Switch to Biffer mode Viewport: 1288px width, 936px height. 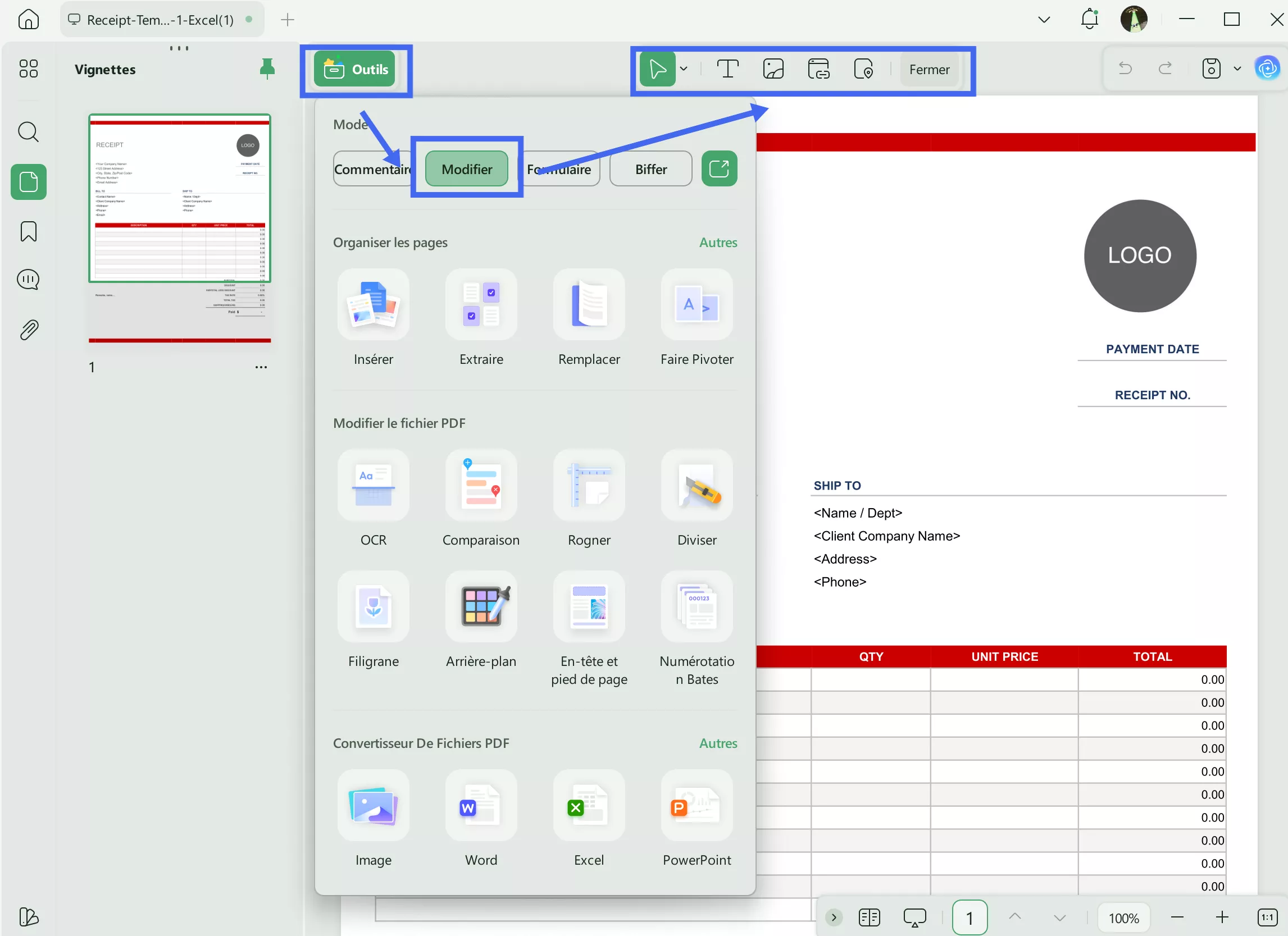coord(650,169)
